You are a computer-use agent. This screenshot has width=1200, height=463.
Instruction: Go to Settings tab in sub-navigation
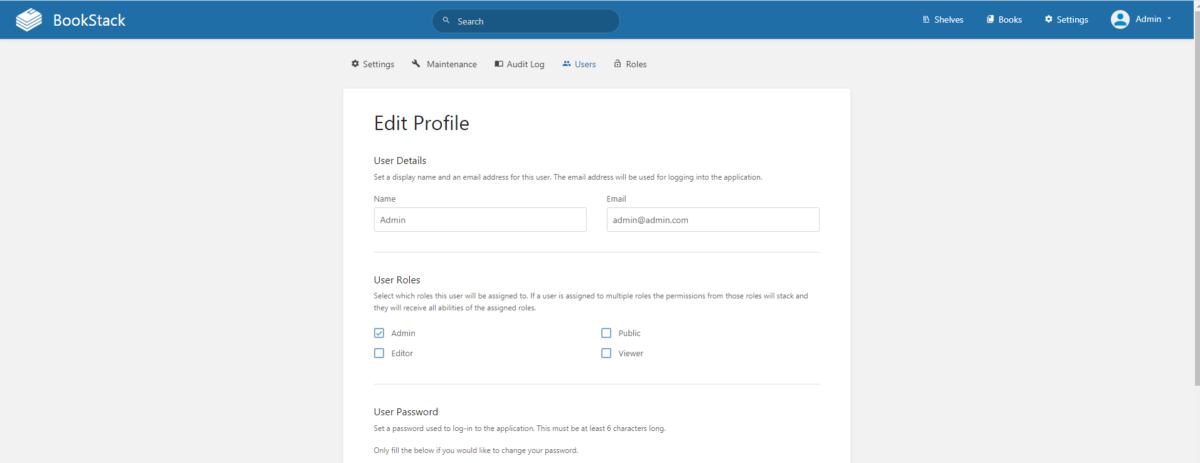click(x=372, y=64)
